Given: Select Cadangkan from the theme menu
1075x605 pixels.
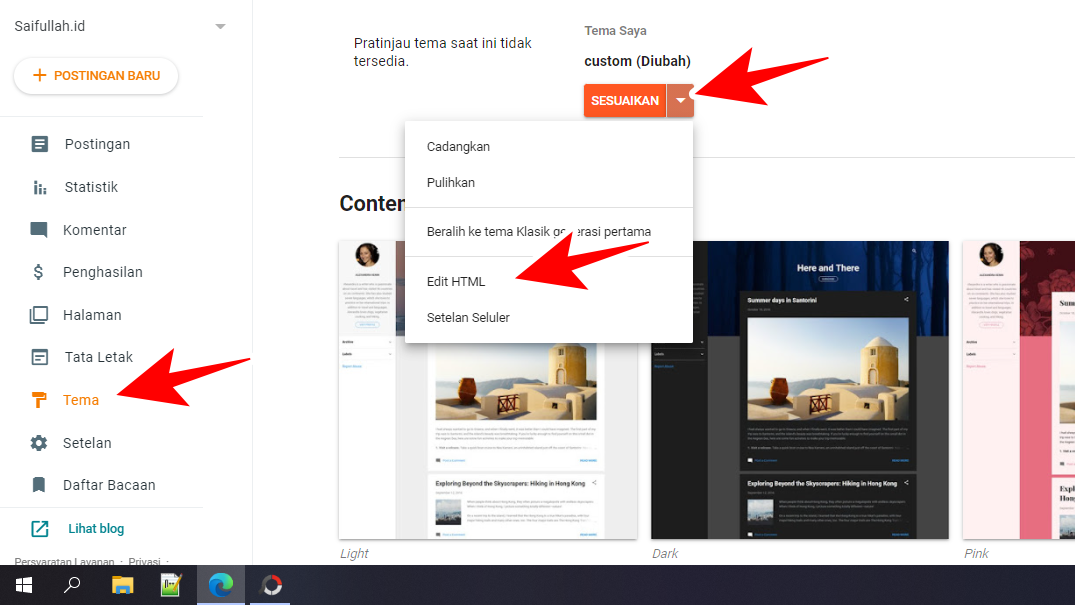Looking at the screenshot, I should (x=458, y=146).
